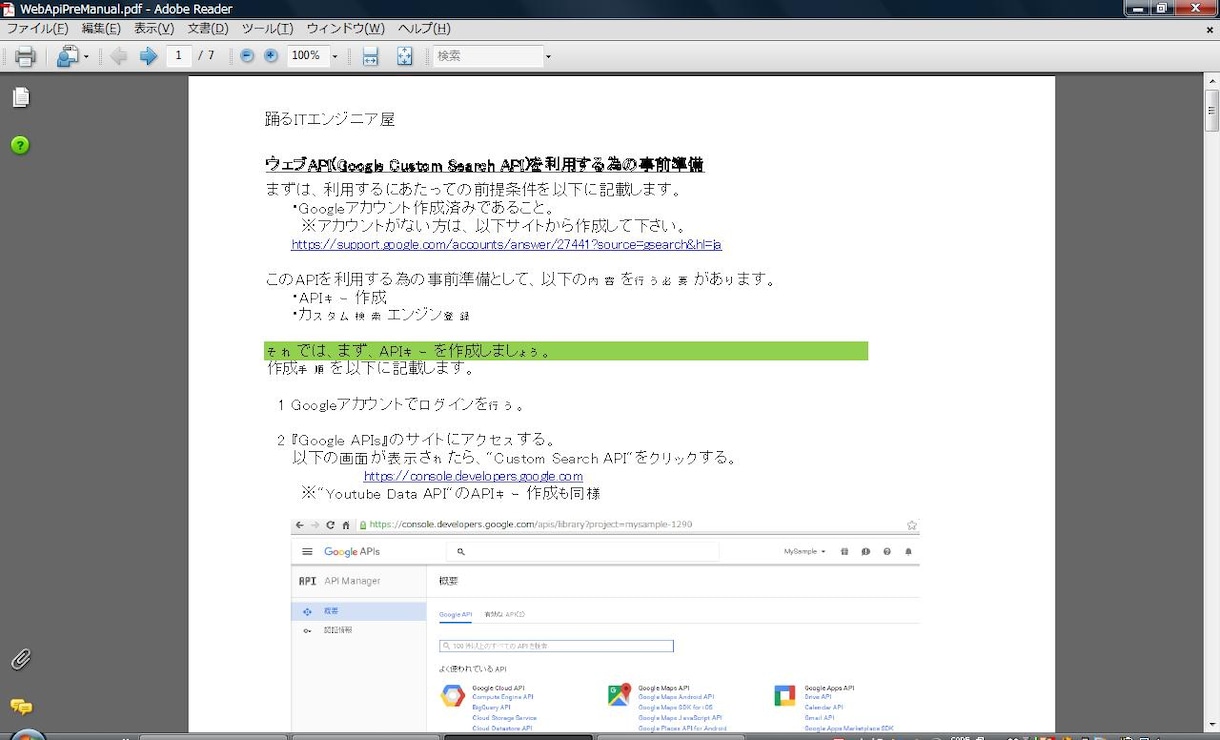The width and height of the screenshot is (1220, 740).
Task: Open the ヘルプ(H) menu
Action: (x=424, y=29)
